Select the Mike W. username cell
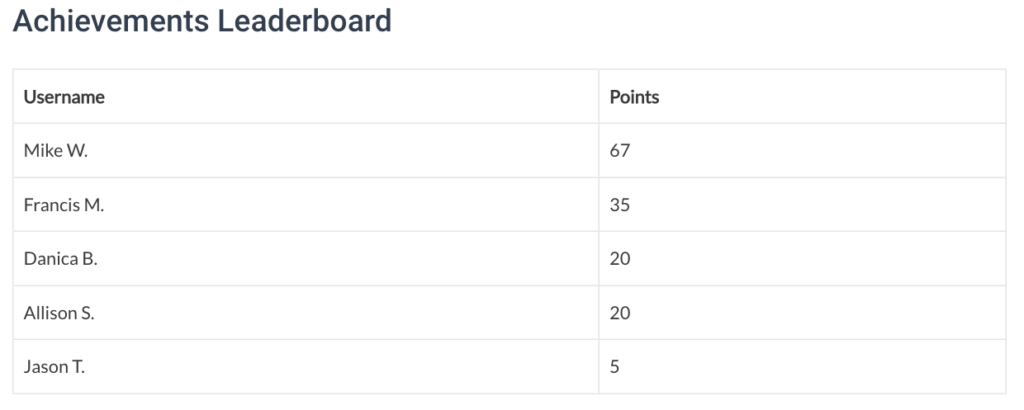This screenshot has width=1024, height=410. tap(306, 150)
